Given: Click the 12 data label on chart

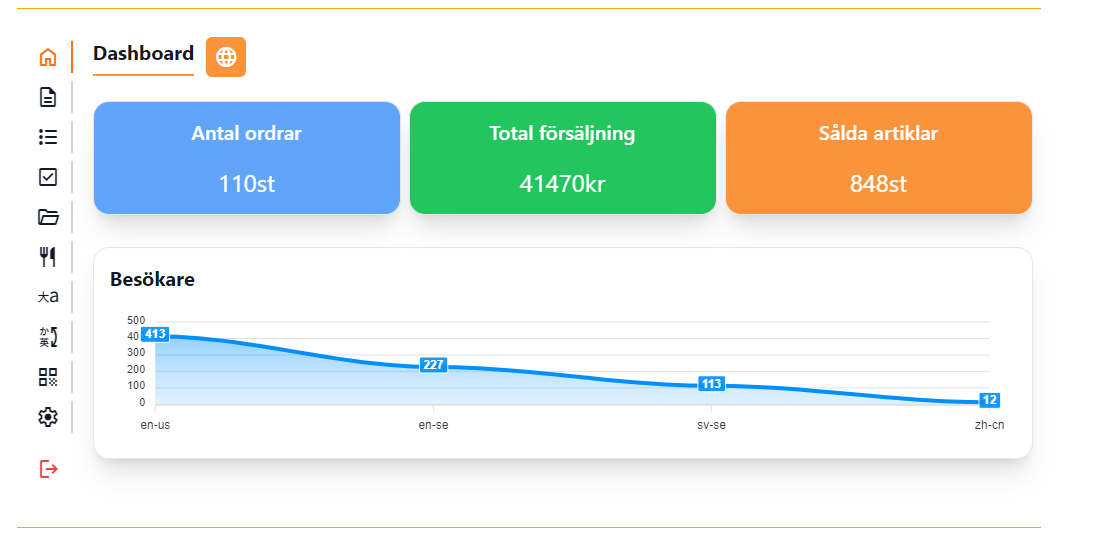Looking at the screenshot, I should click(989, 401).
